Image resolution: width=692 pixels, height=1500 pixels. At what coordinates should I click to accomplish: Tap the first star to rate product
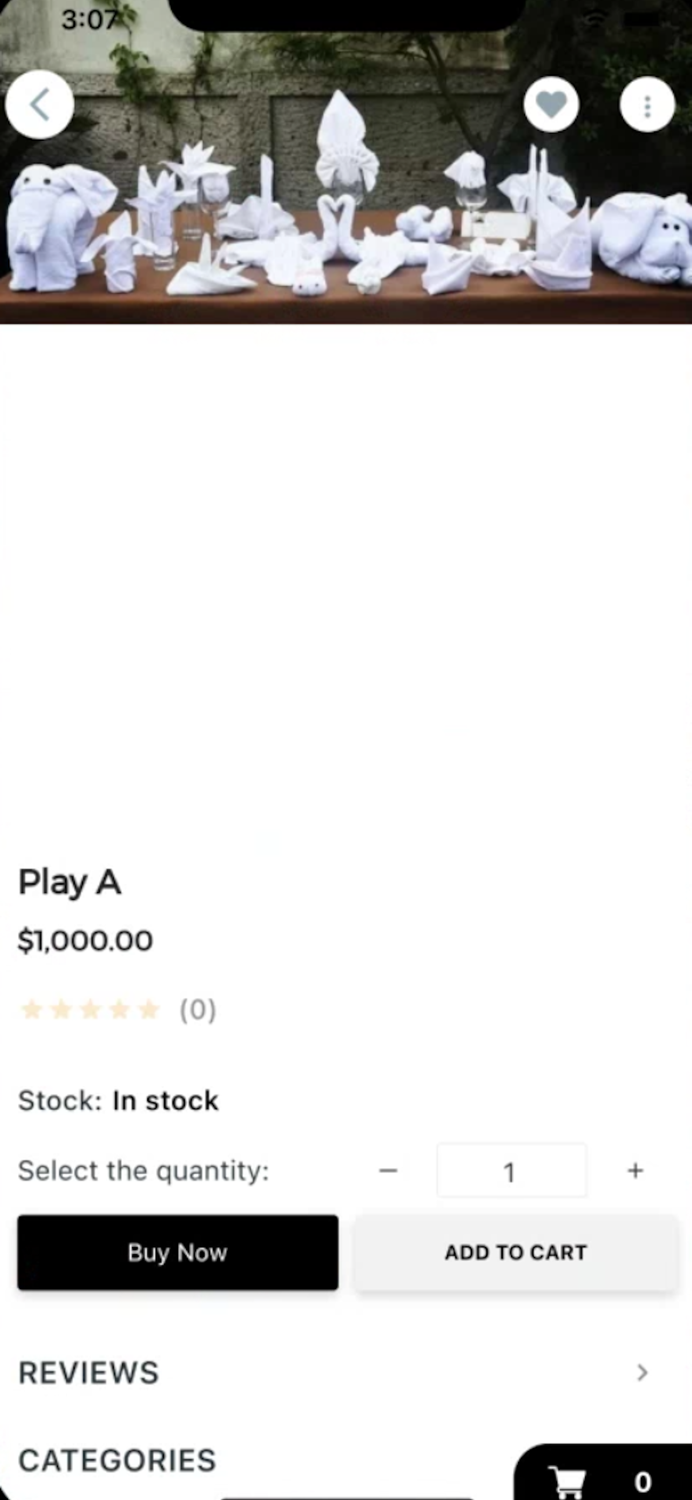click(31, 1010)
